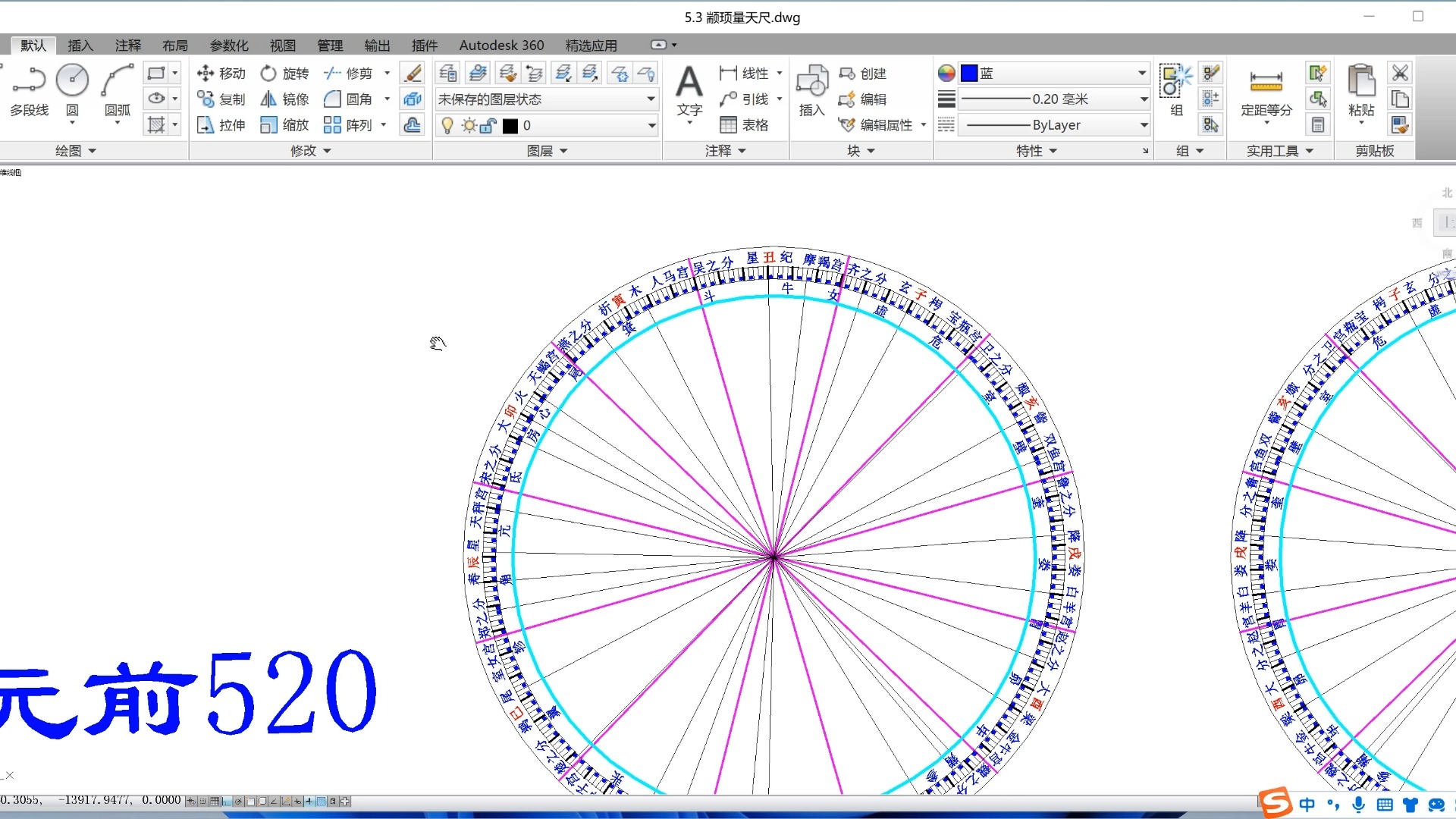Expand the 修改 (Modify) panel

tap(311, 151)
